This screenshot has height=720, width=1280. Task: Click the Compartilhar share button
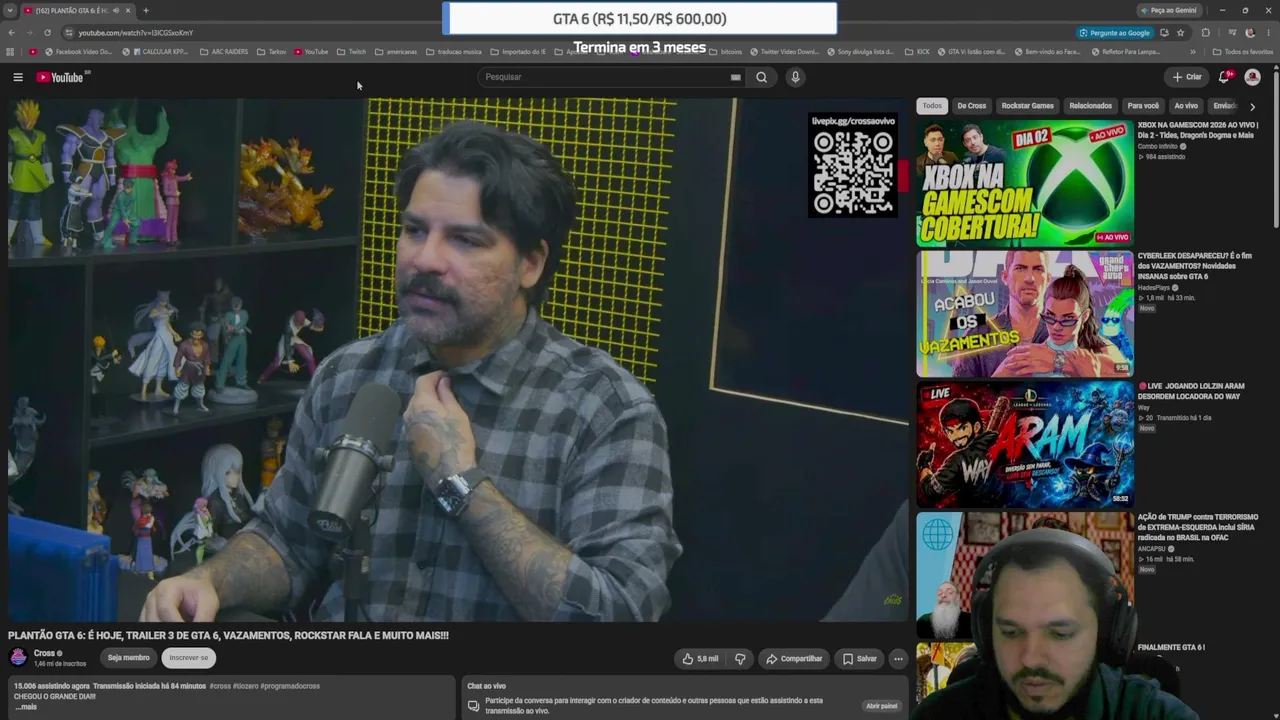click(794, 659)
